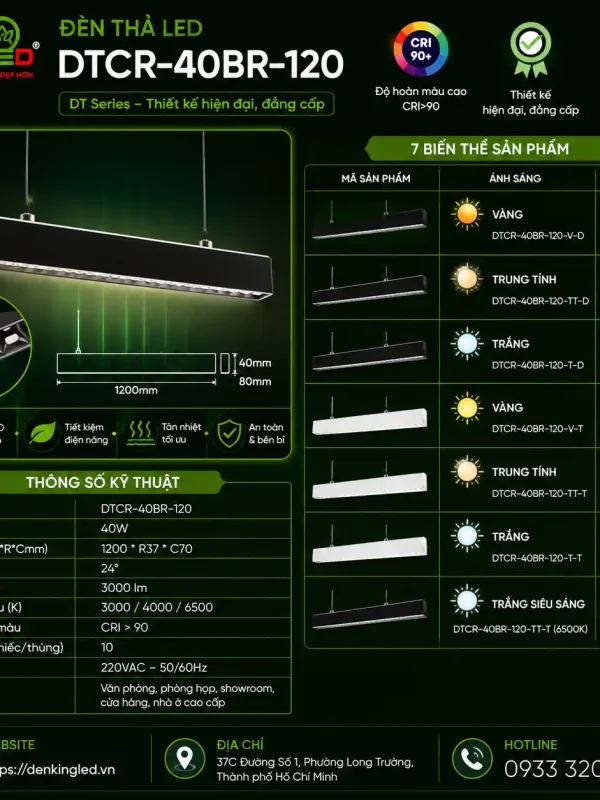The width and height of the screenshot is (600, 800).
Task: Click the code DTCR-40BR-120-TT-T (6500K)
Action: click(x=520, y=629)
